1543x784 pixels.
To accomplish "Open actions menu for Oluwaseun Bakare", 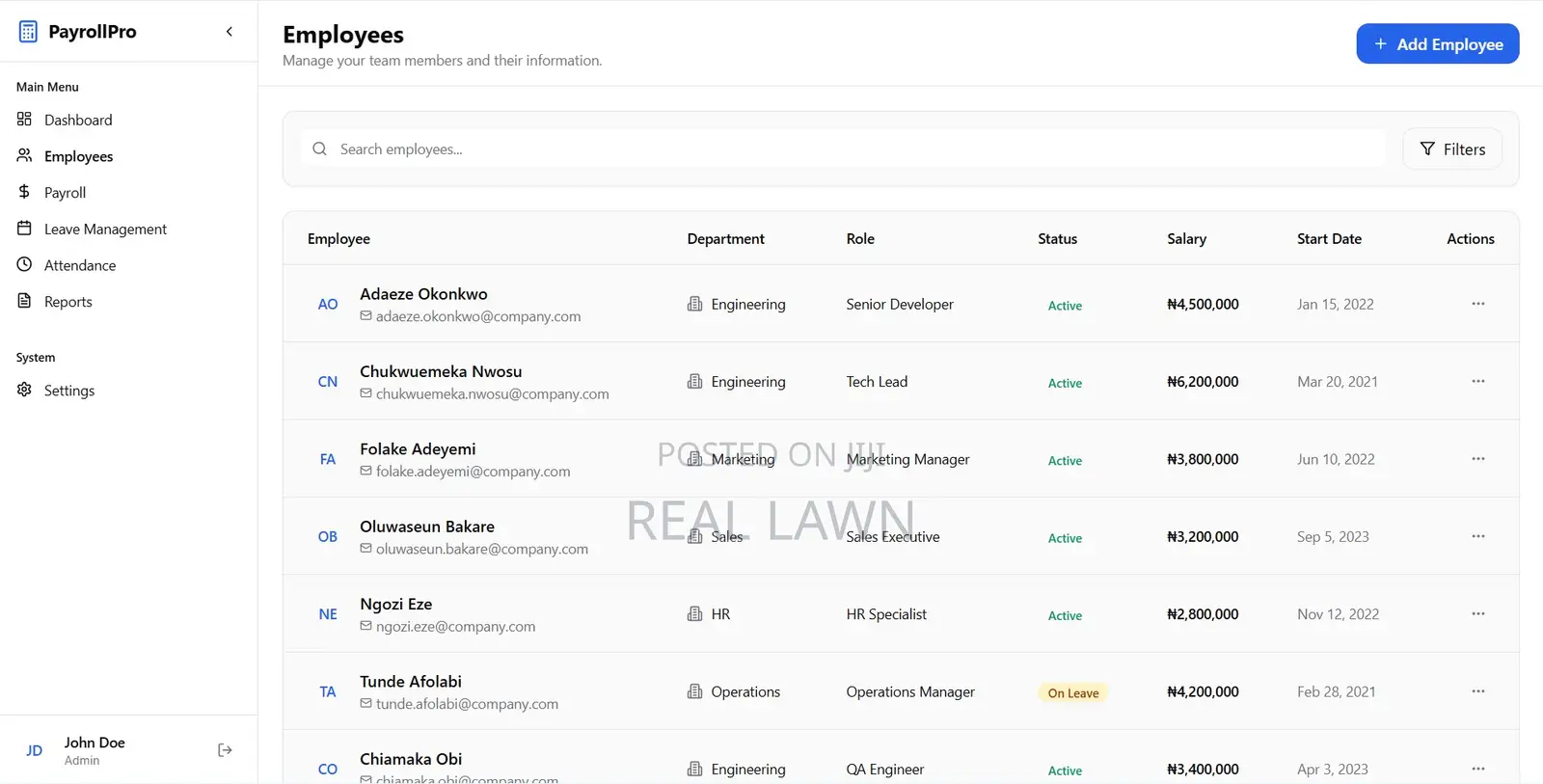I will click(1477, 536).
